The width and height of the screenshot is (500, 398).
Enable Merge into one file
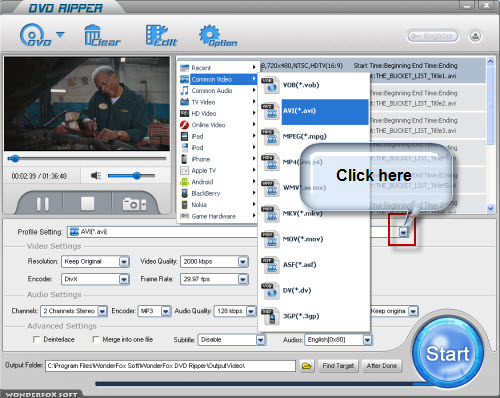pyautogui.click(x=95, y=339)
